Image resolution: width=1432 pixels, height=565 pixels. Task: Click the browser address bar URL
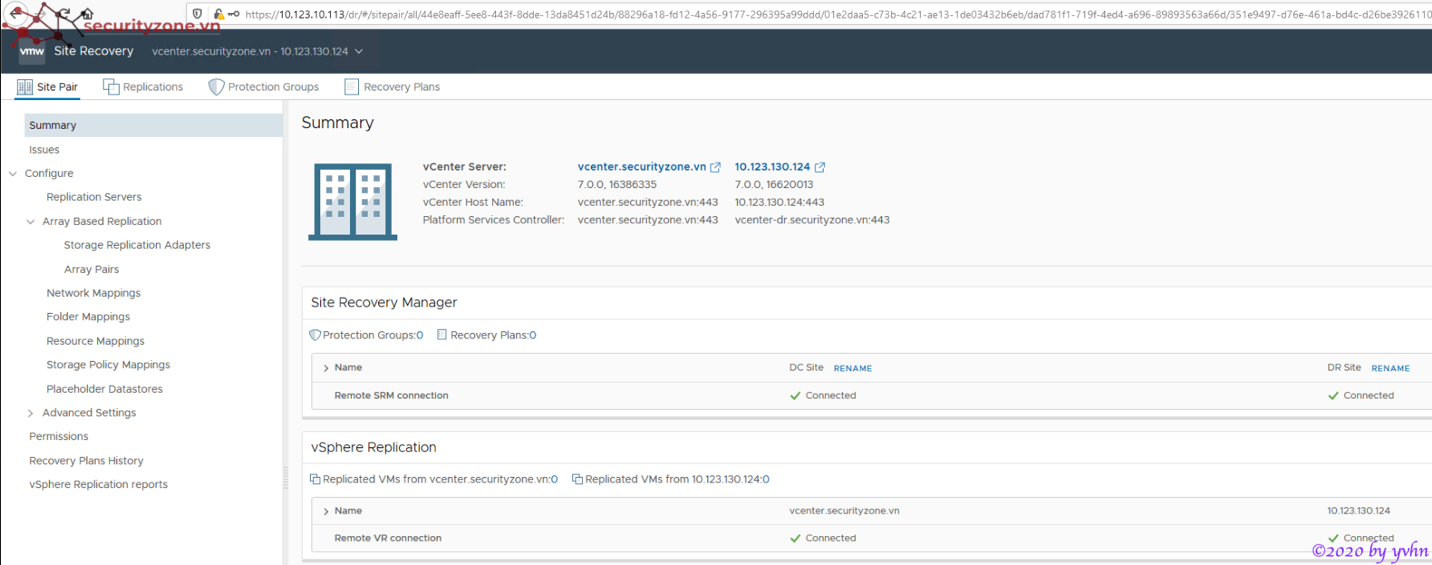click(x=838, y=14)
